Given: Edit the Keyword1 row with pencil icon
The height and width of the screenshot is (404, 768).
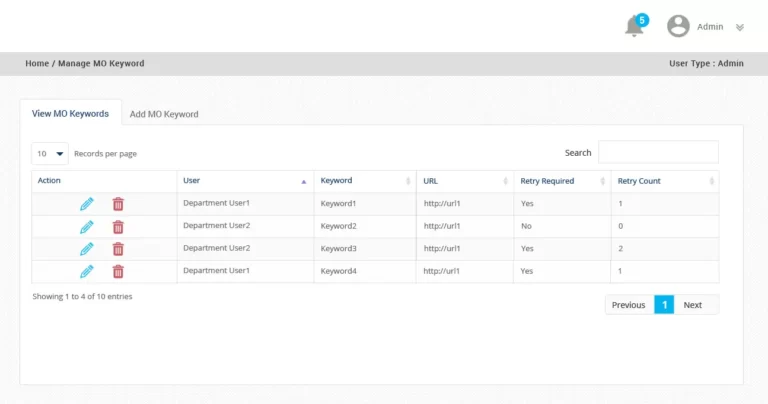Looking at the screenshot, I should [x=87, y=204].
